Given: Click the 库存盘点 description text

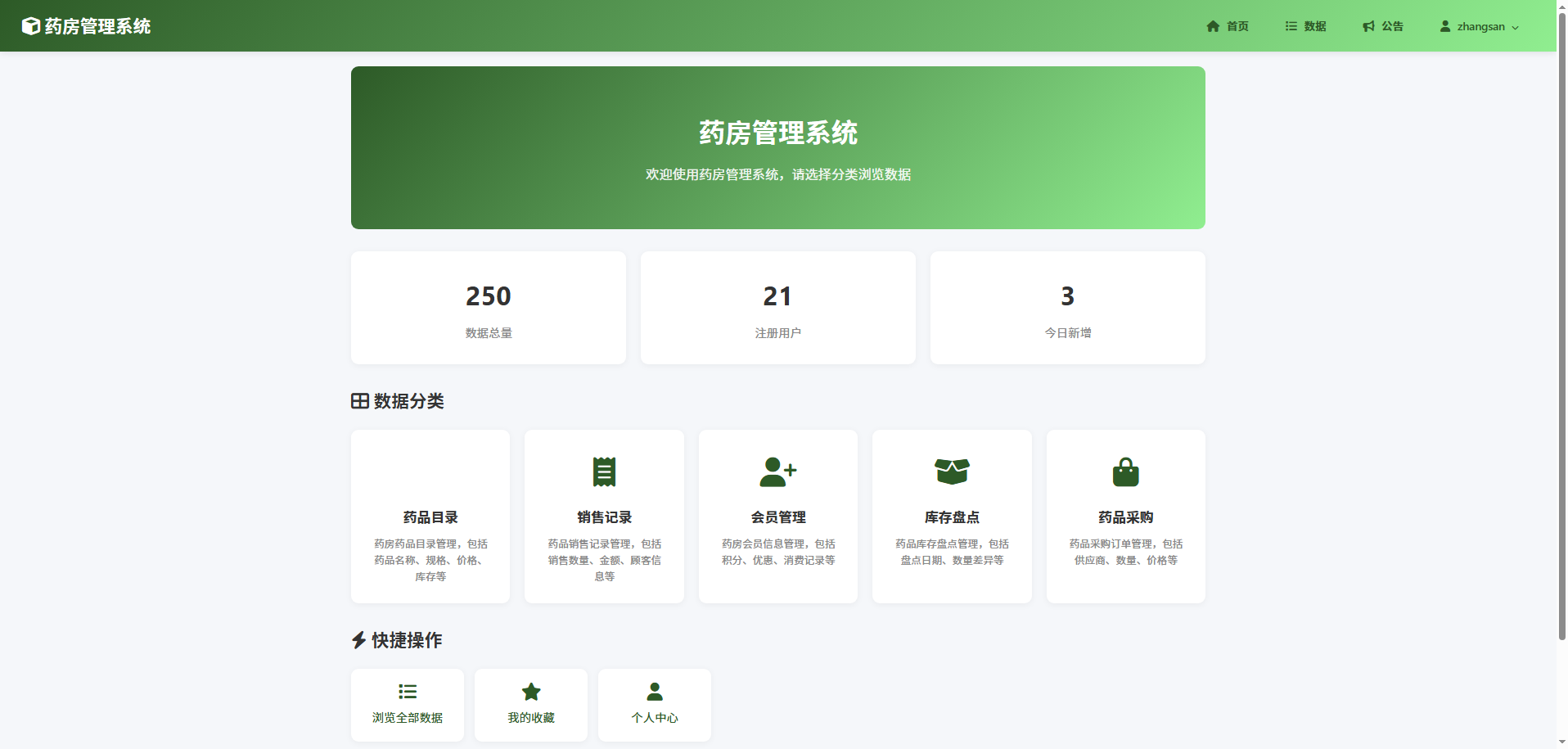Looking at the screenshot, I should [x=952, y=552].
